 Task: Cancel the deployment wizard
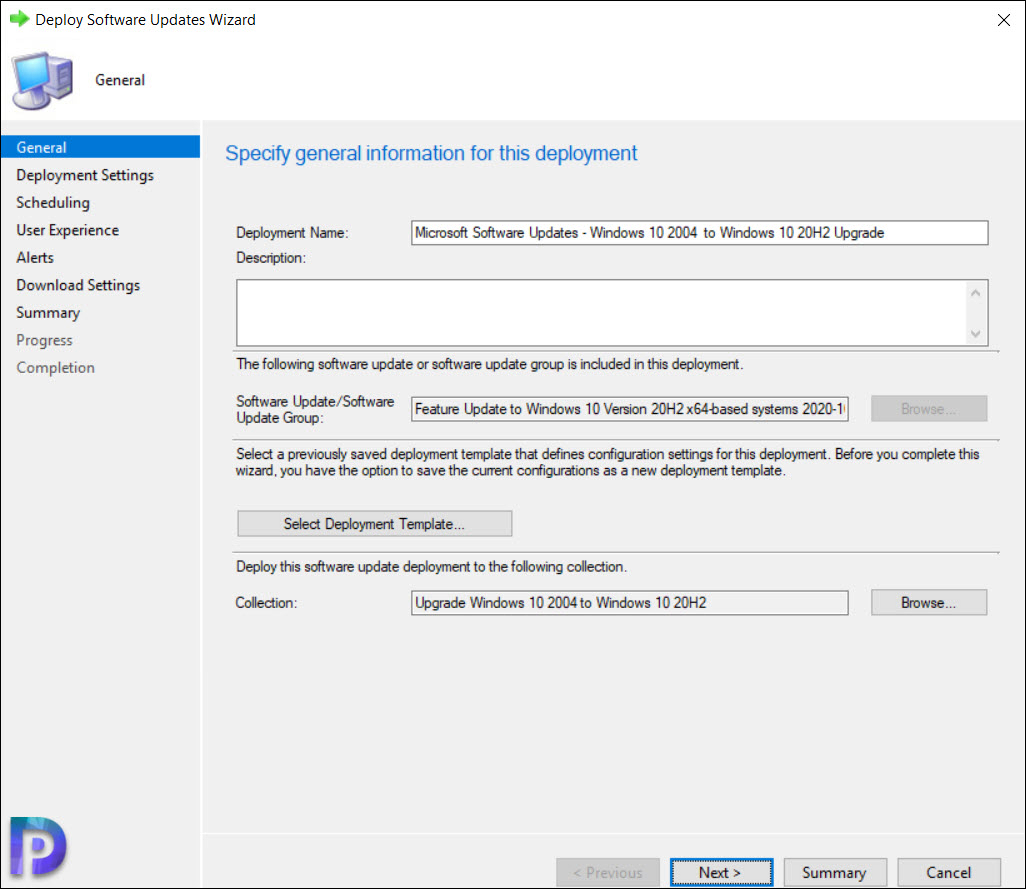click(x=949, y=873)
